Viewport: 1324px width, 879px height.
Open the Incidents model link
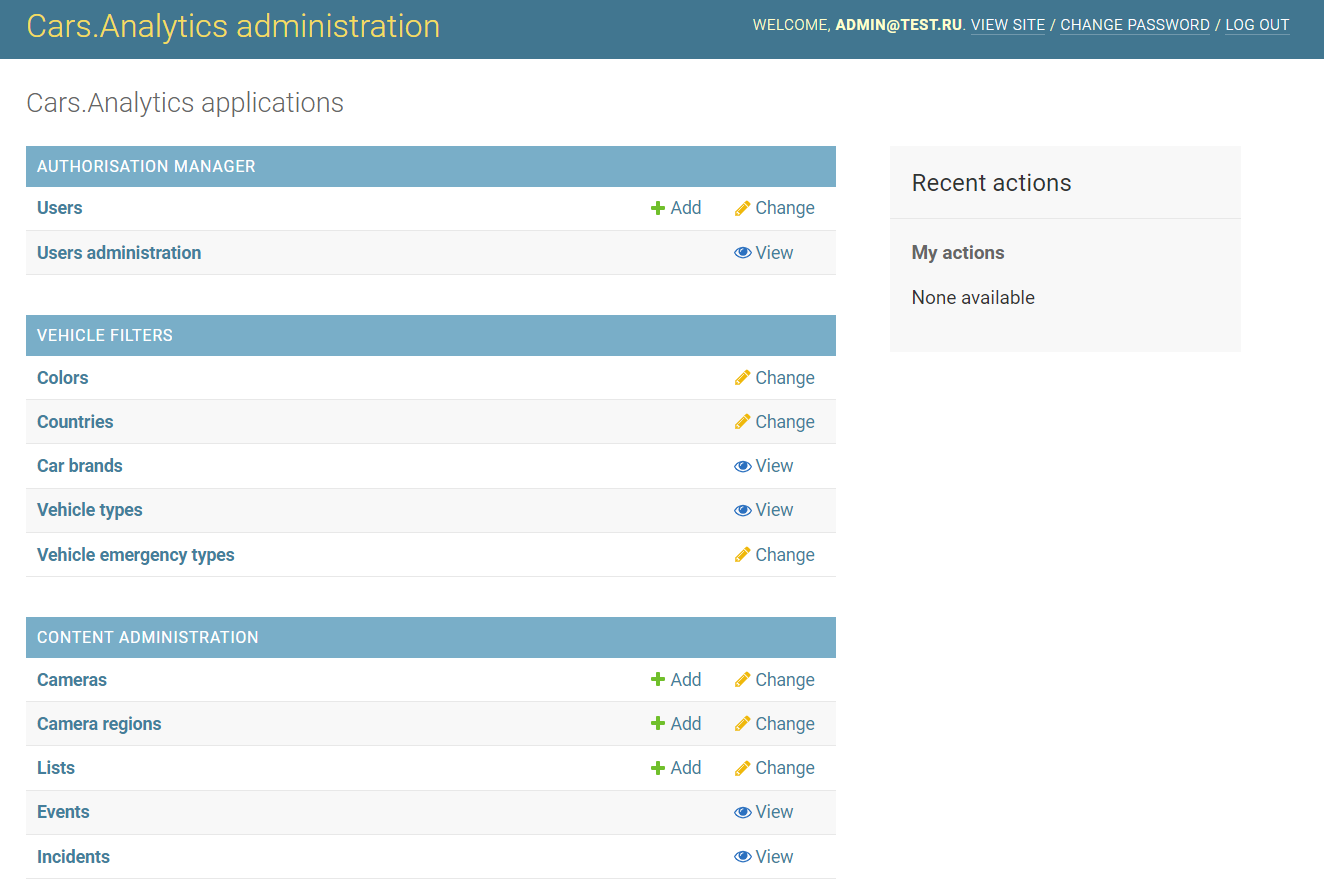point(73,857)
